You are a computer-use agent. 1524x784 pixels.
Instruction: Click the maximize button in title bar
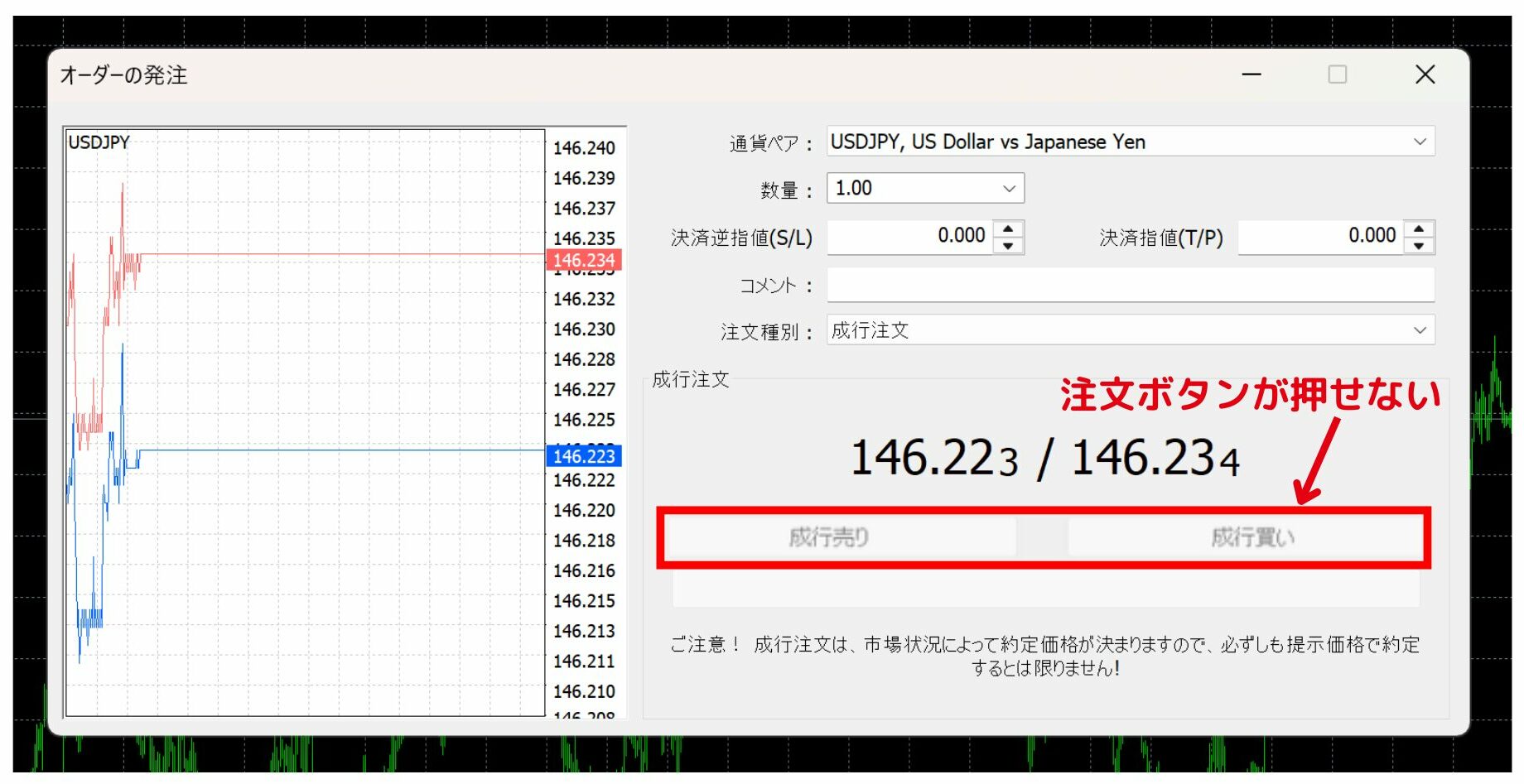coord(1337,75)
